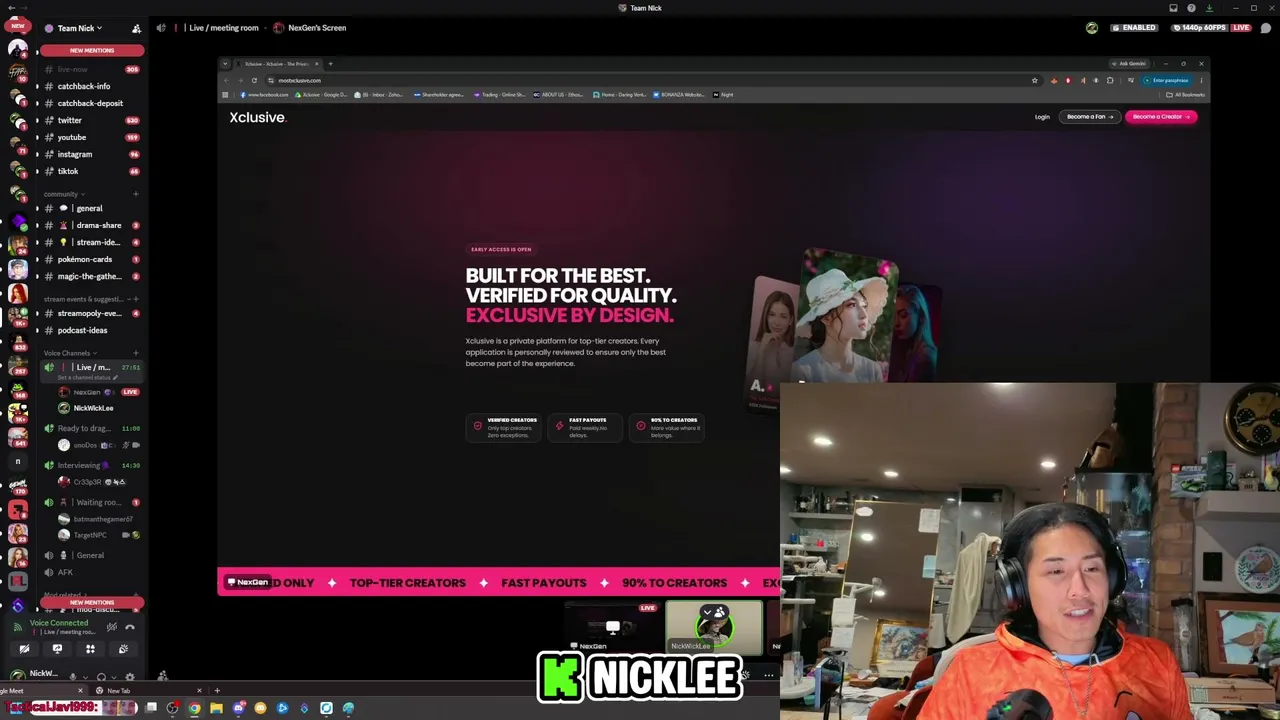Image resolution: width=1280 pixels, height=720 pixels.
Task: Collapse the Voice Channels category
Action: [70, 353]
